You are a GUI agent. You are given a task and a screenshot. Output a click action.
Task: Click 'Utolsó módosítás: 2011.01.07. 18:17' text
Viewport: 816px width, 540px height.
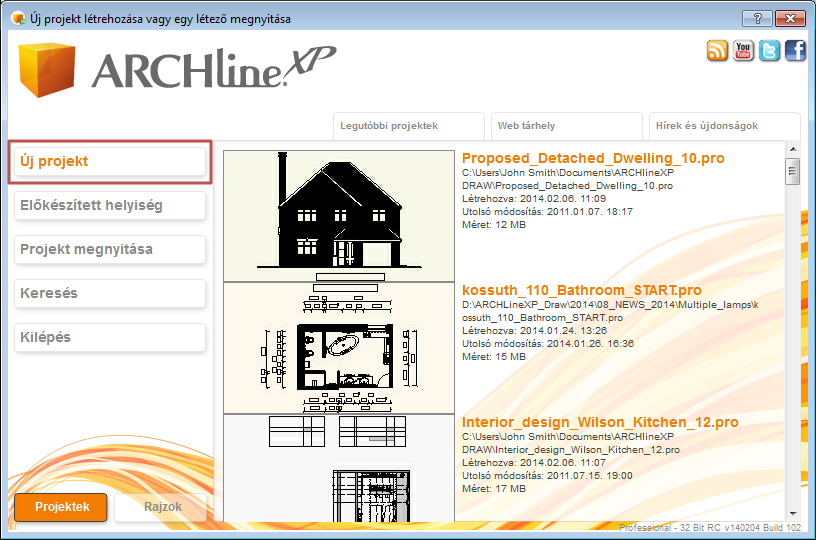(547, 212)
